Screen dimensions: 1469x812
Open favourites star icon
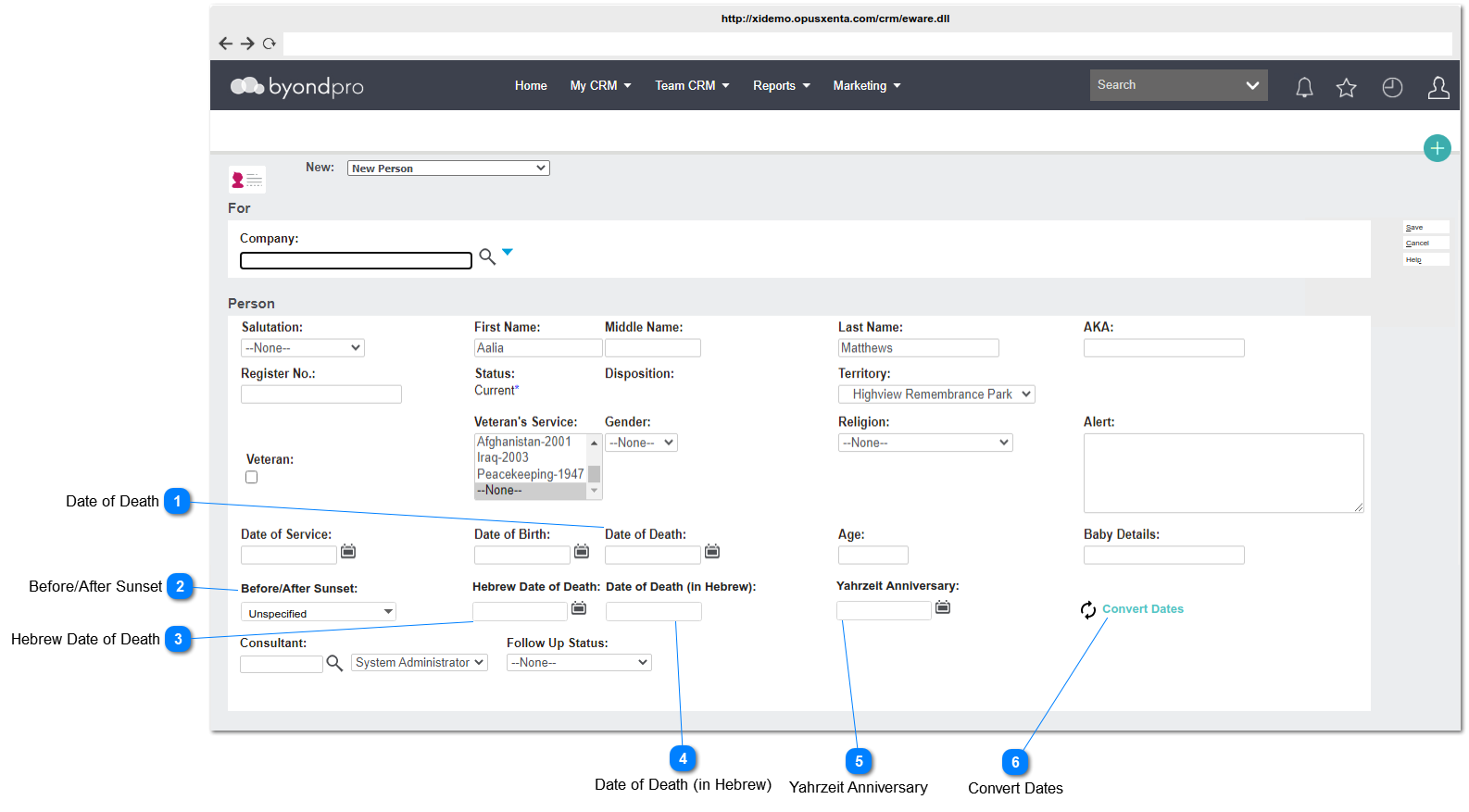1346,87
